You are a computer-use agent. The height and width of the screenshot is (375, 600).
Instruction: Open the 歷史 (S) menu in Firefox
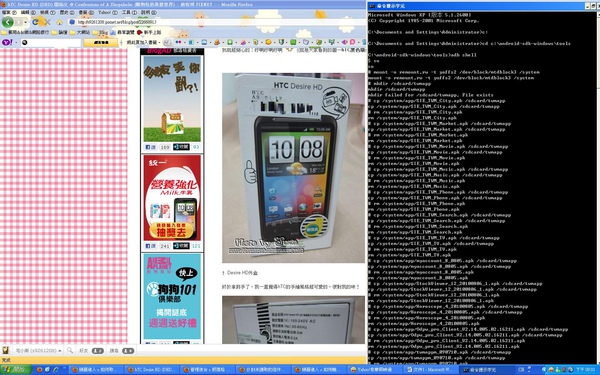click(x=68, y=12)
